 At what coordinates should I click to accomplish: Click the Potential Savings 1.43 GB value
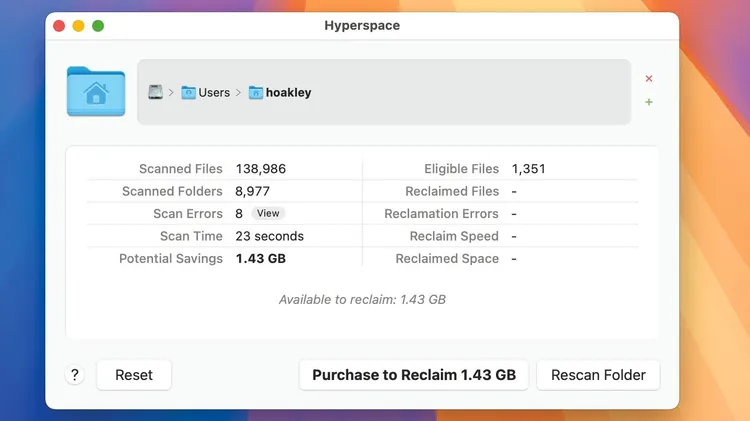(x=263, y=258)
